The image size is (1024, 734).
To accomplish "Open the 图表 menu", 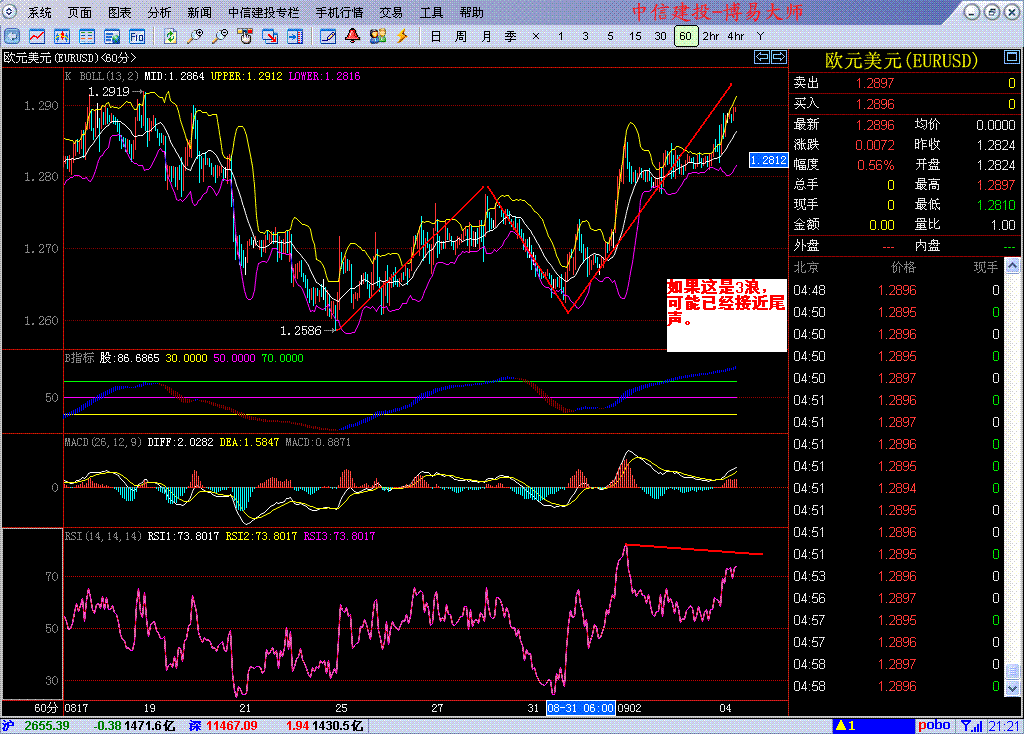I will pos(120,12).
